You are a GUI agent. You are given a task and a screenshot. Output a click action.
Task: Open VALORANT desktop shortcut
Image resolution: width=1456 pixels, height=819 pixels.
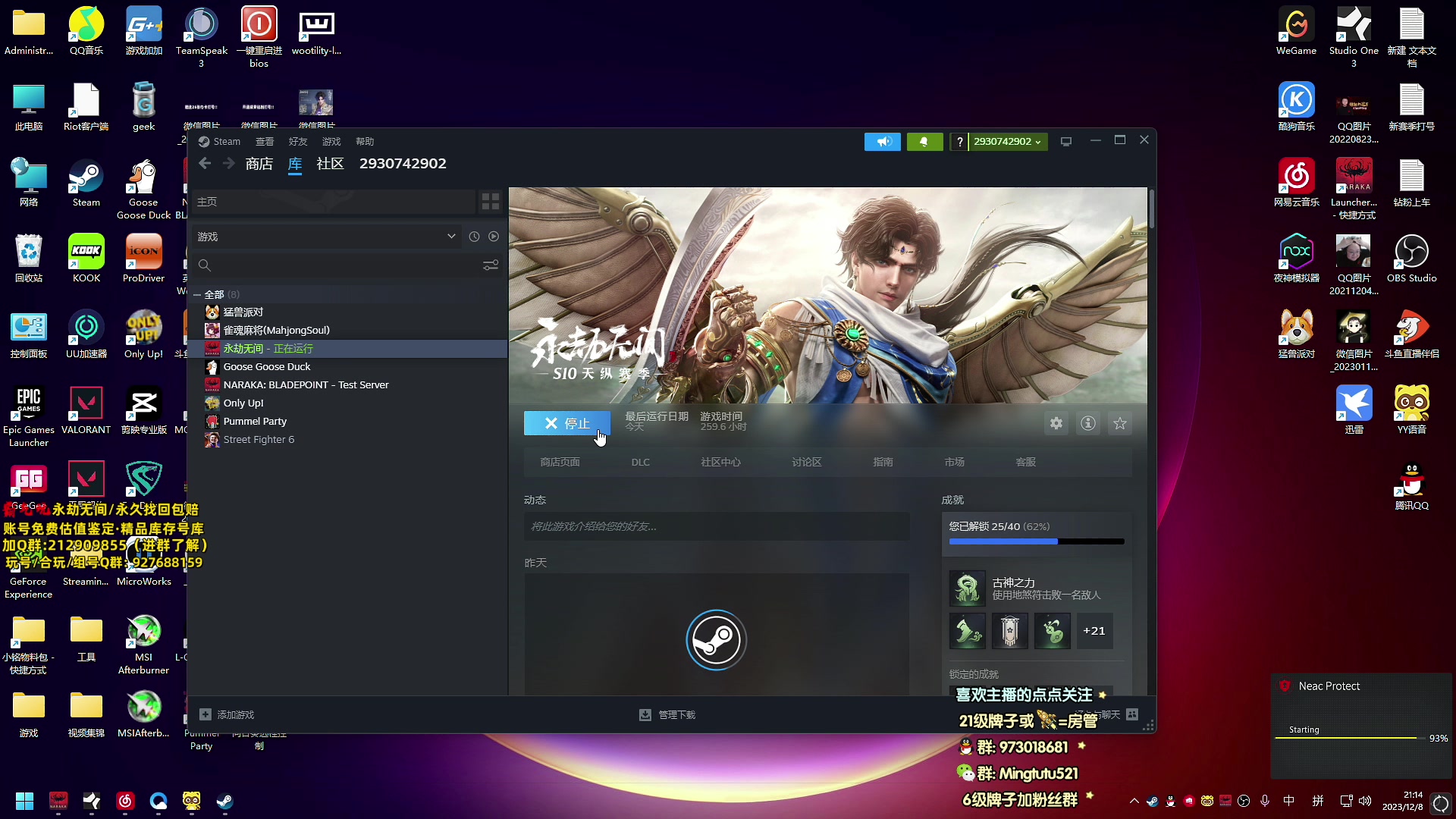click(86, 411)
